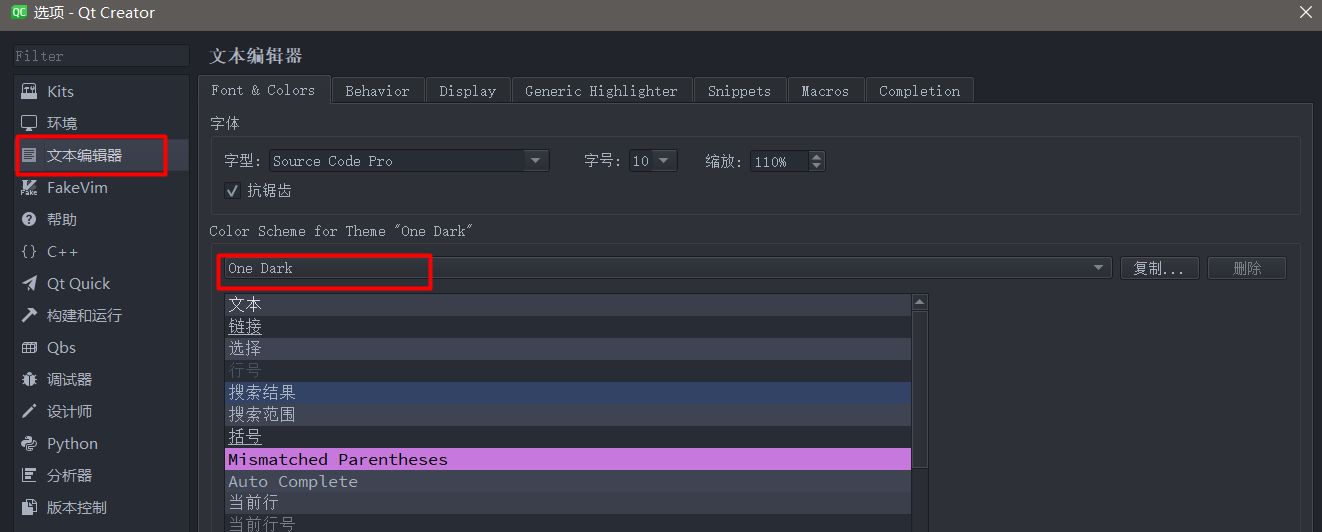Click the Qt Creator title bar logo
Viewport: 1322px width, 532px height.
(x=19, y=12)
